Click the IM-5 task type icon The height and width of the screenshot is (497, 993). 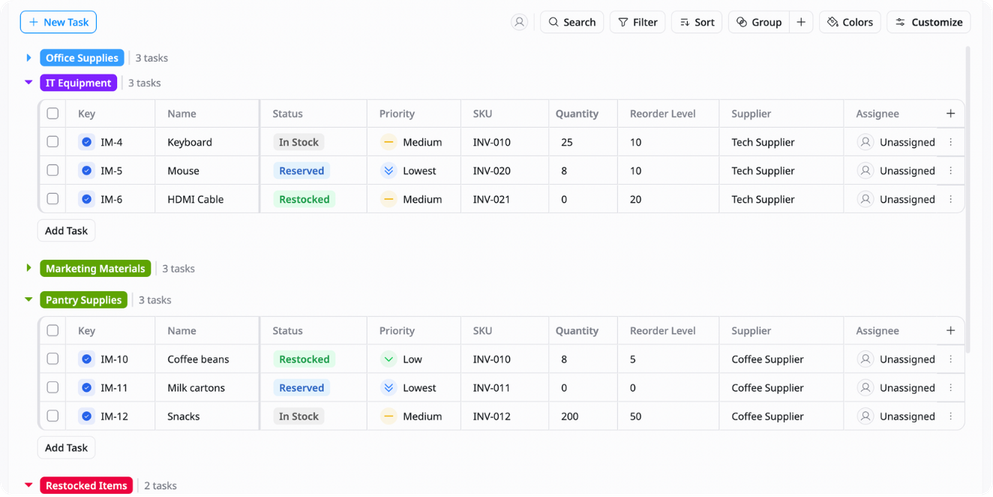tap(87, 170)
